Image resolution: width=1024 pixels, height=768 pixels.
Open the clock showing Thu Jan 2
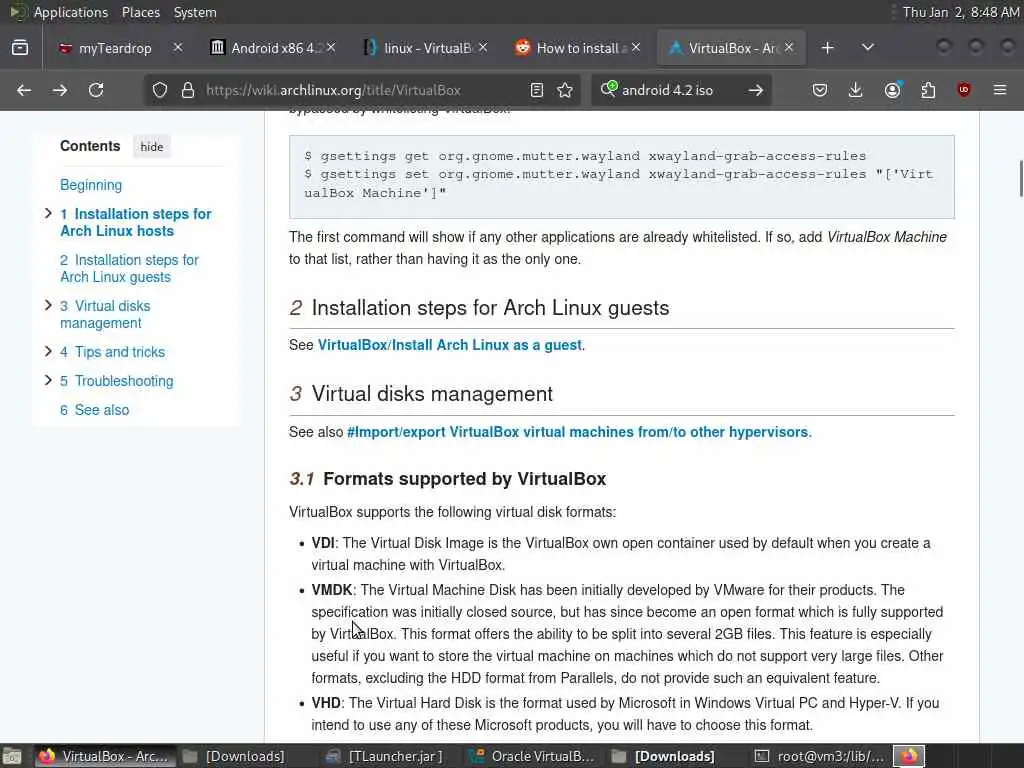click(x=960, y=12)
